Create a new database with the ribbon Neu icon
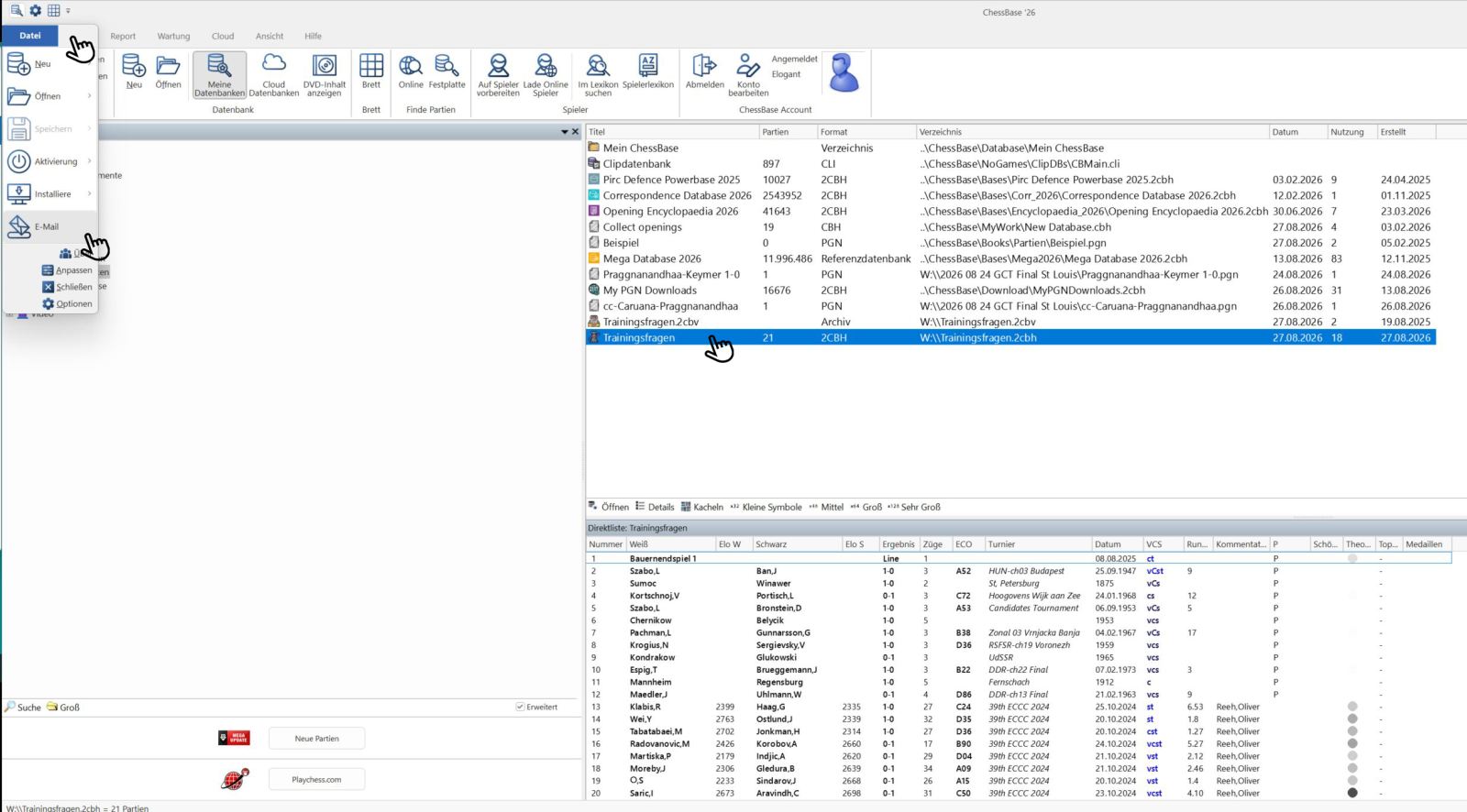 (134, 71)
